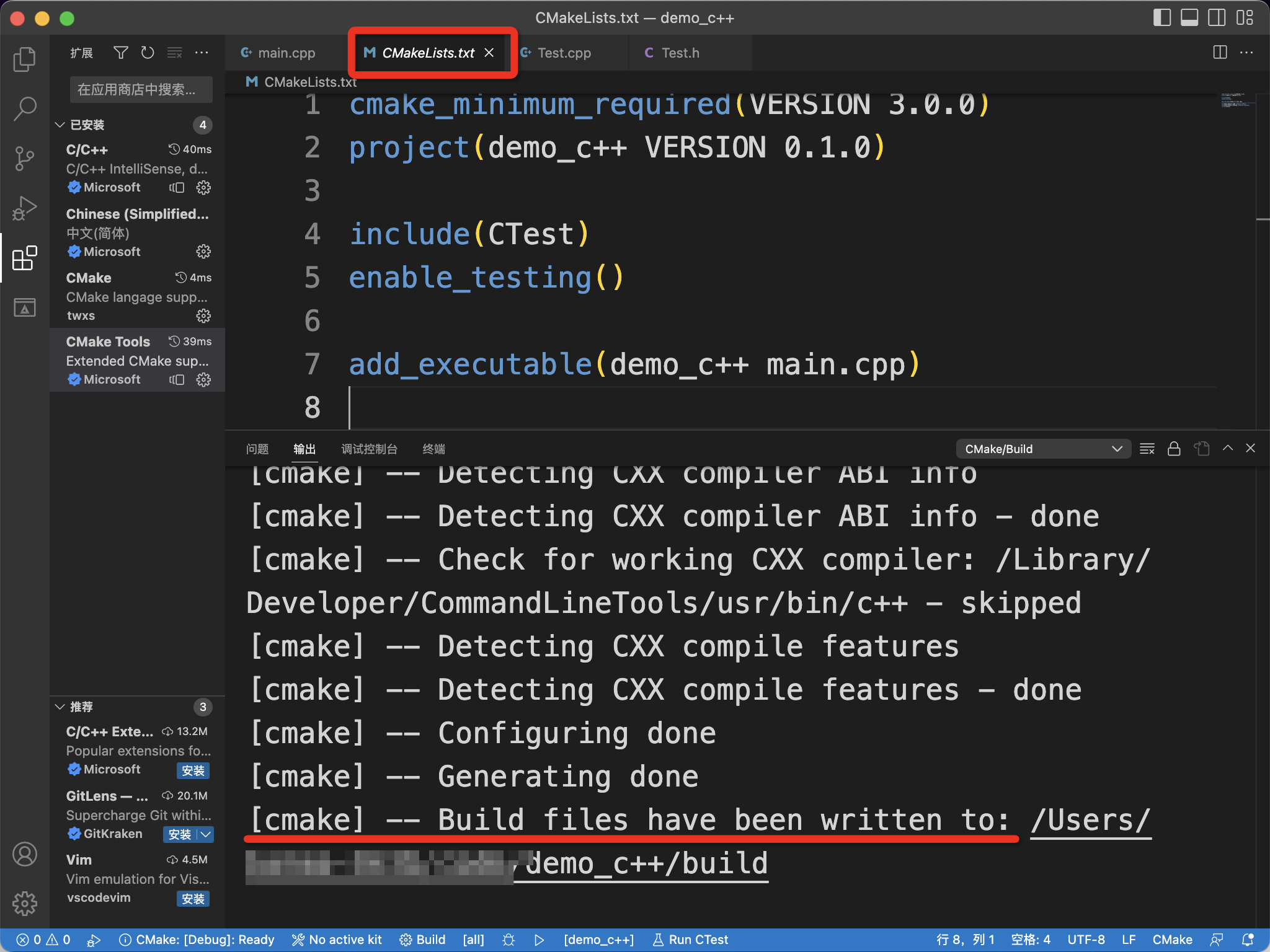The width and height of the screenshot is (1270, 952).
Task: Click the feedback icon in status bar
Action: (x=1217, y=940)
